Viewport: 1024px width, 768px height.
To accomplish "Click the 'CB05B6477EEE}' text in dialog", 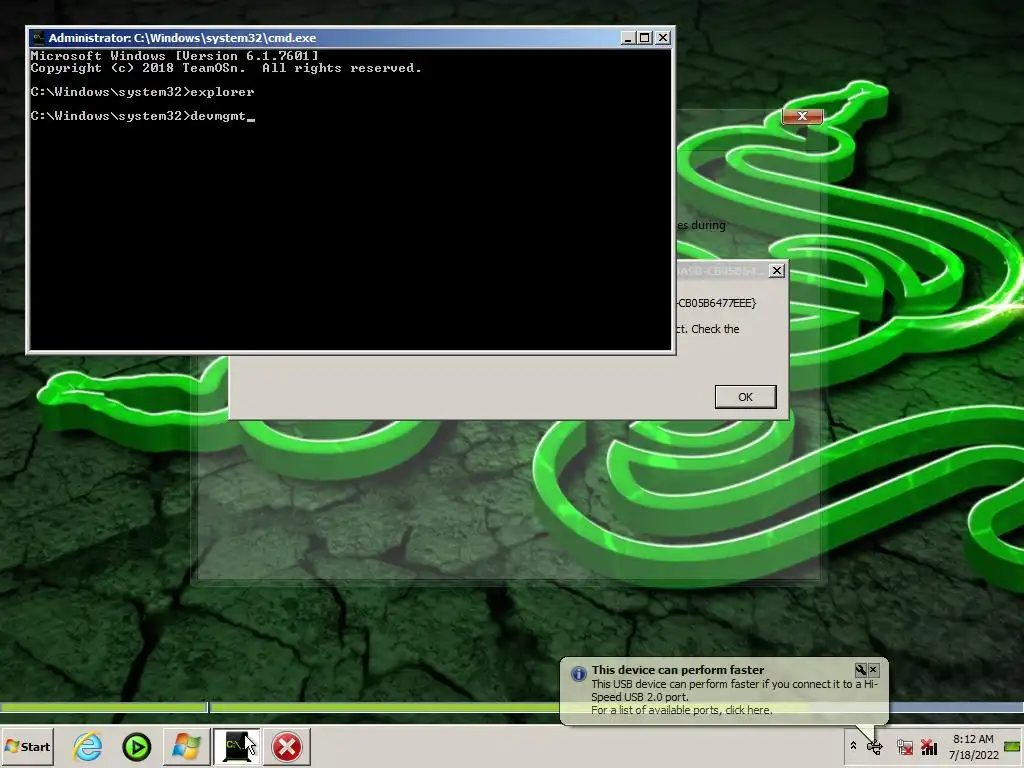I will click(716, 303).
